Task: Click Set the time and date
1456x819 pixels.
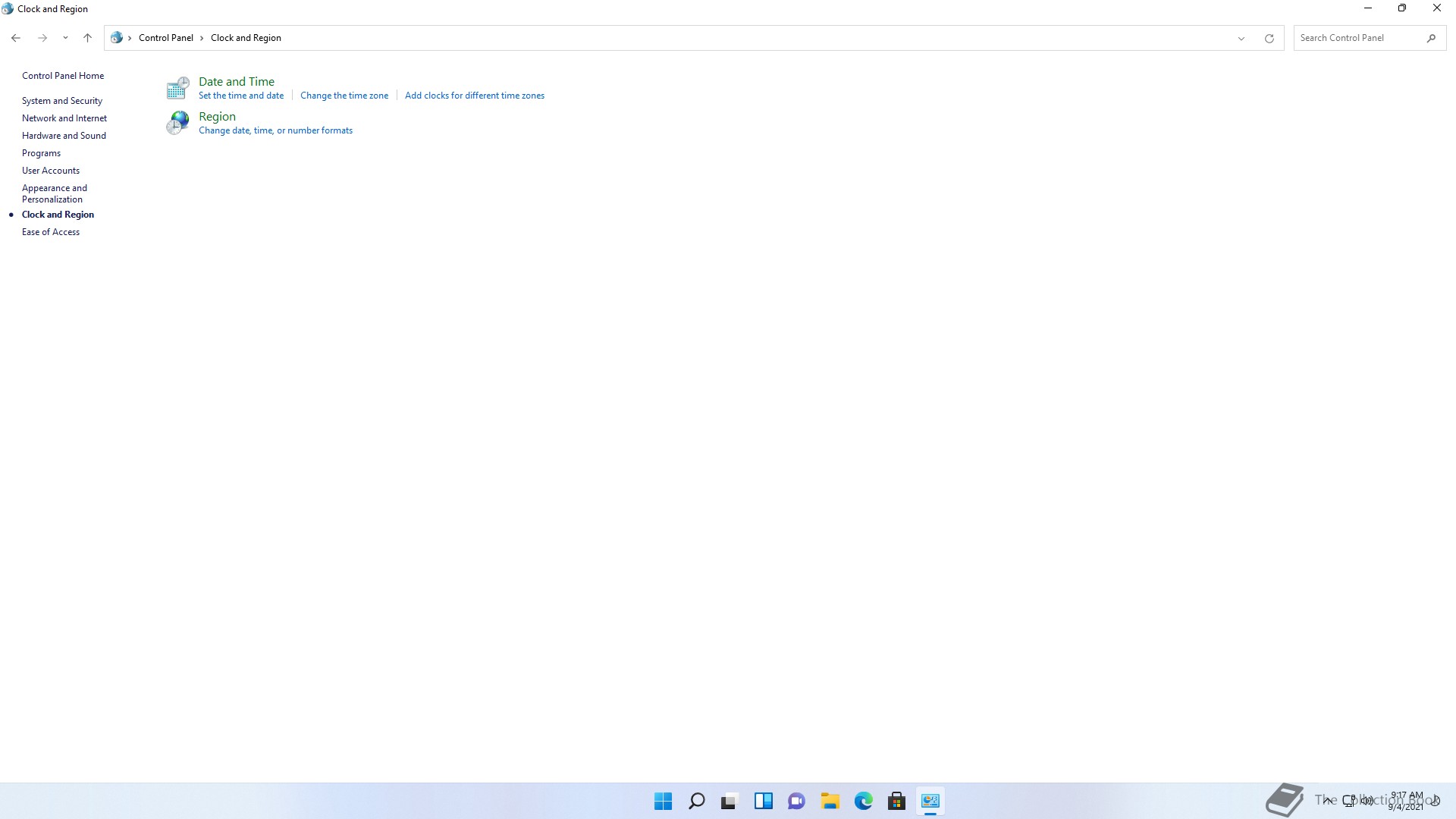Action: [x=241, y=96]
